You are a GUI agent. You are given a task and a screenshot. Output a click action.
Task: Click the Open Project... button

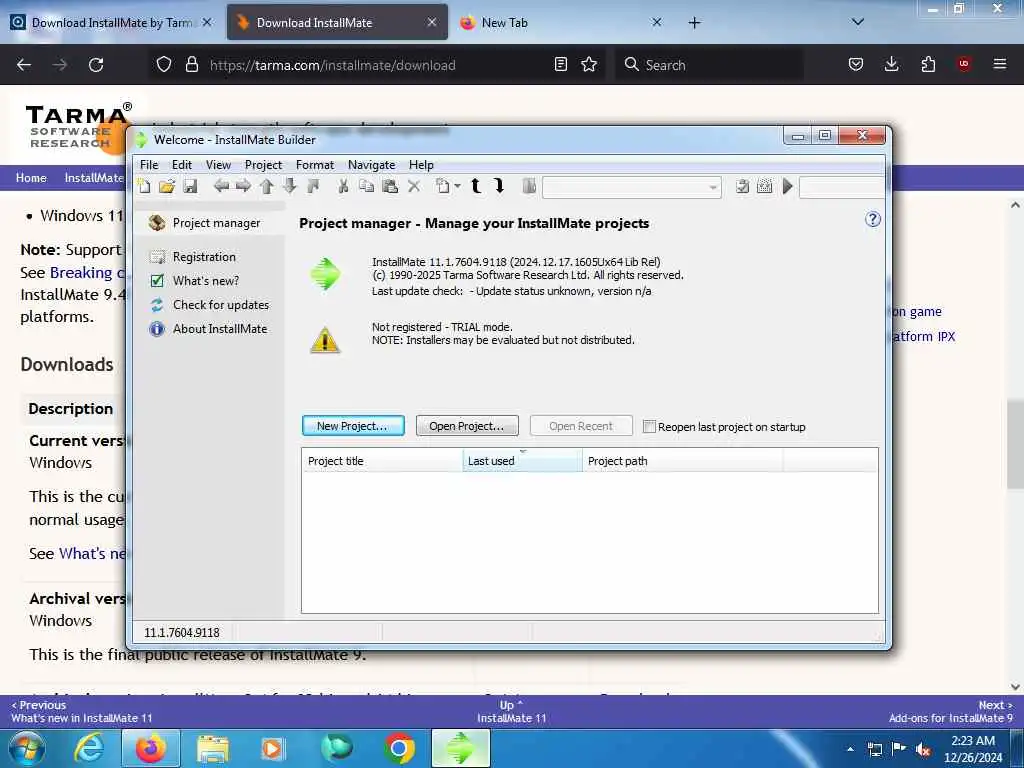coord(467,426)
